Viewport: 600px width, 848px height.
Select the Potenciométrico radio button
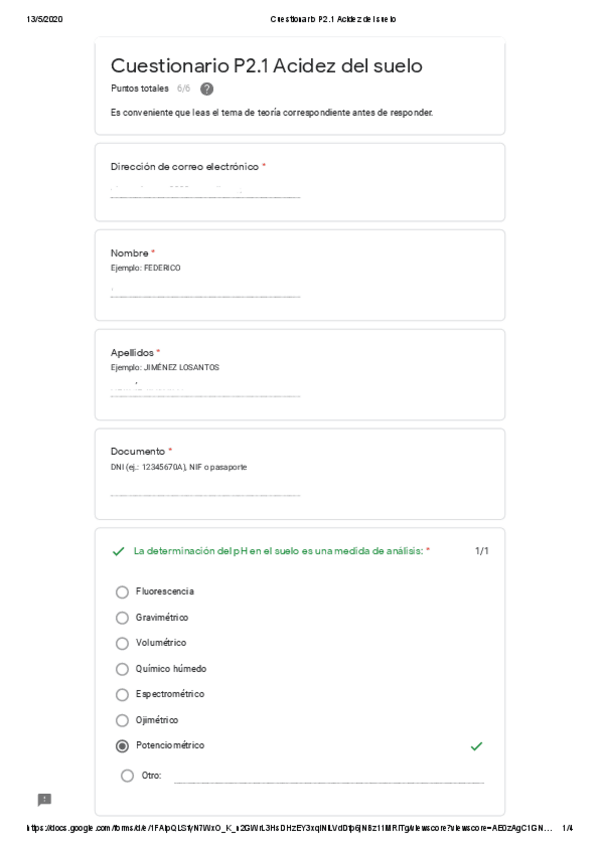point(123,746)
